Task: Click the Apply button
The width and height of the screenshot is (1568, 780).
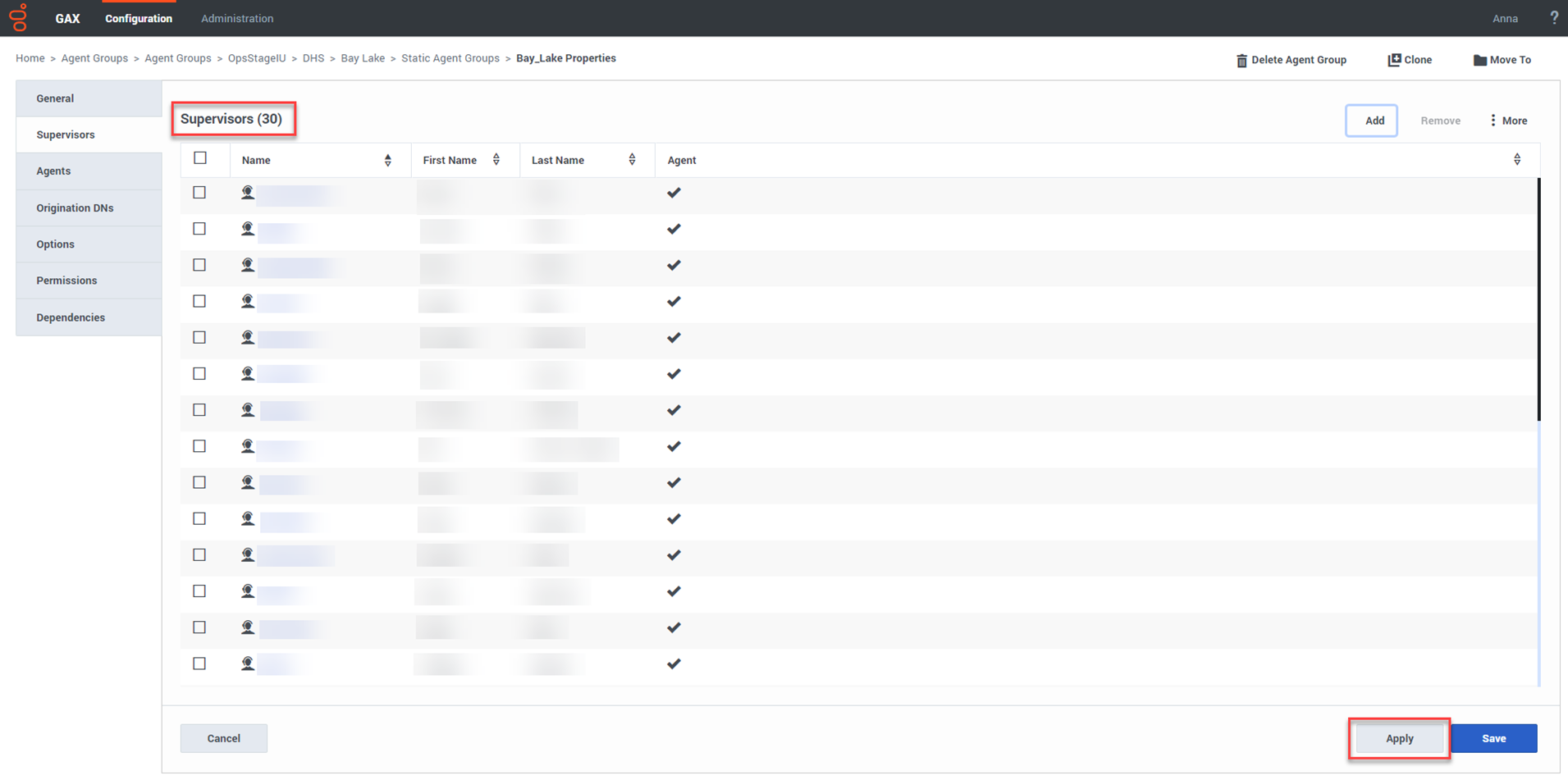Action: click(1399, 738)
